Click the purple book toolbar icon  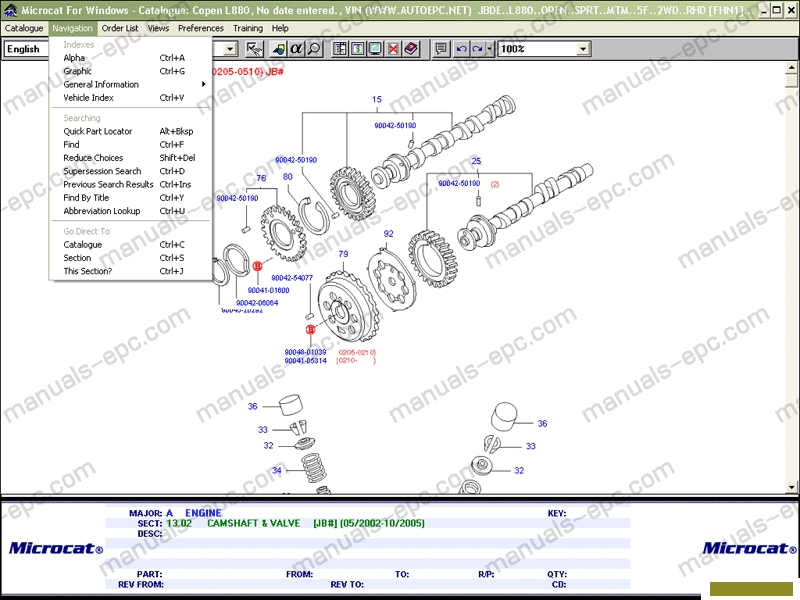point(411,49)
